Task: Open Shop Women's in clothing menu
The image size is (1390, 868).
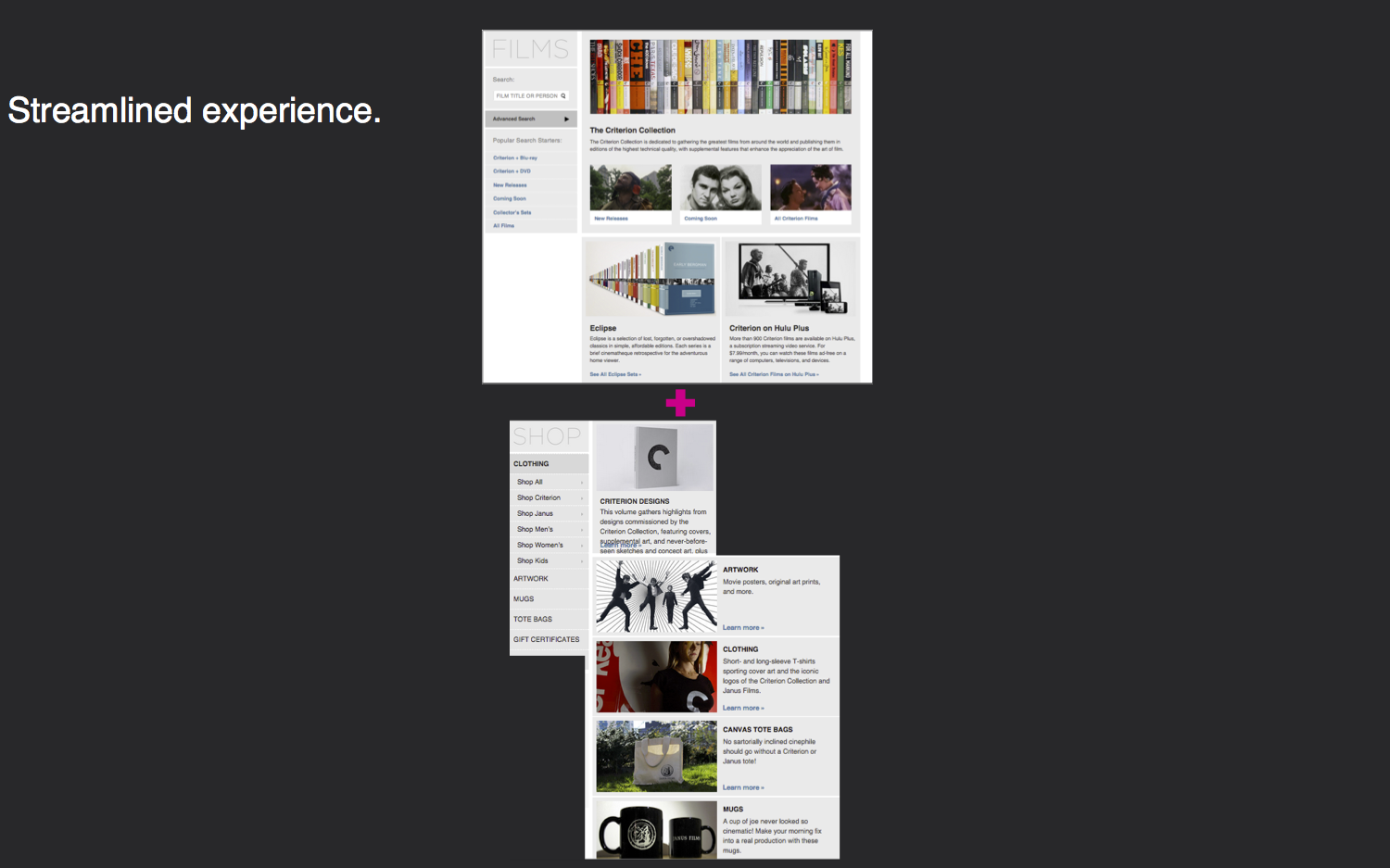Action: click(x=540, y=545)
